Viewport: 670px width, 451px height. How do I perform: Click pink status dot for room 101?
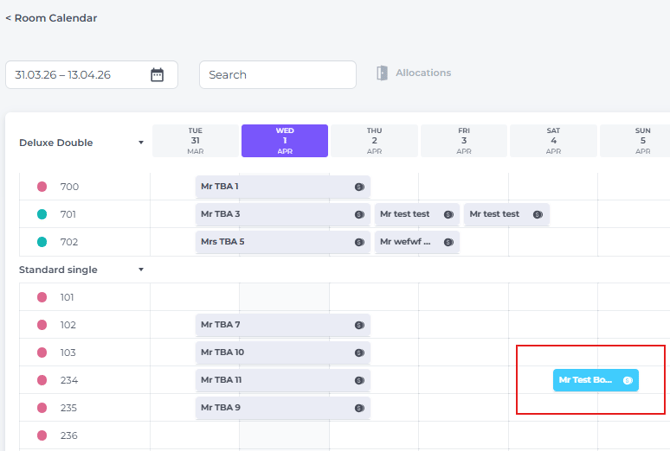(x=42, y=297)
